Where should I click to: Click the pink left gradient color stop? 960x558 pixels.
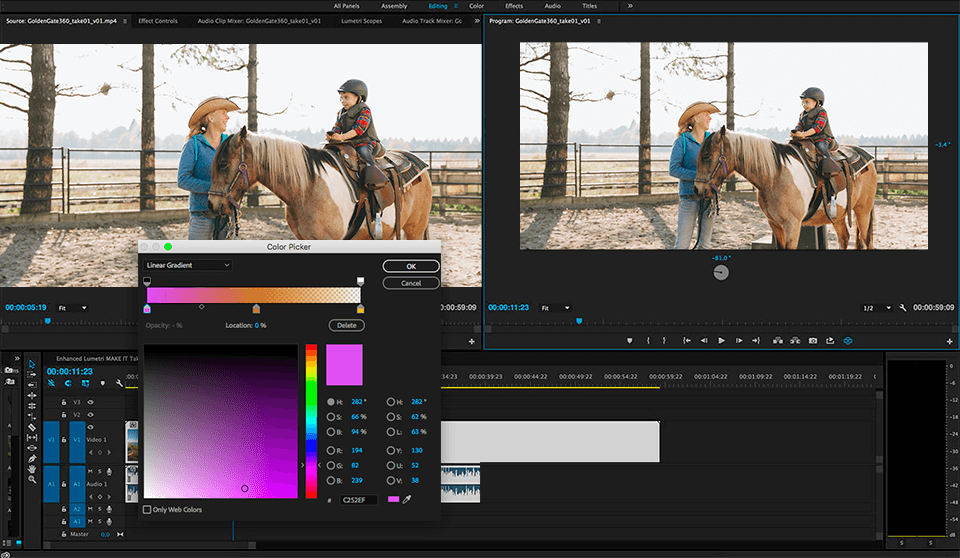147,309
